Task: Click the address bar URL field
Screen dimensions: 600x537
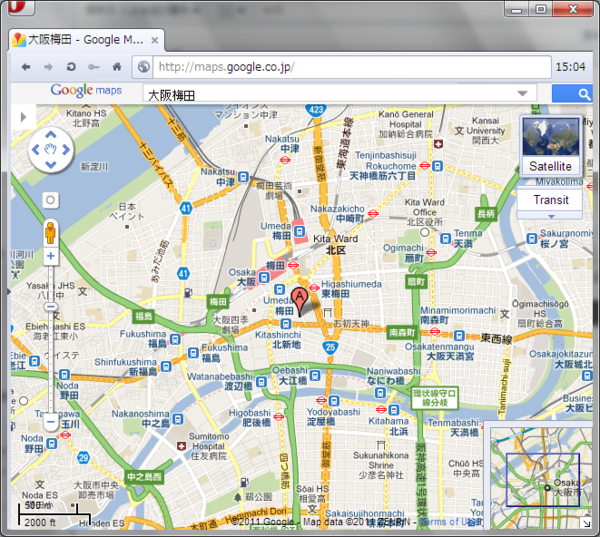Action: click(x=352, y=67)
